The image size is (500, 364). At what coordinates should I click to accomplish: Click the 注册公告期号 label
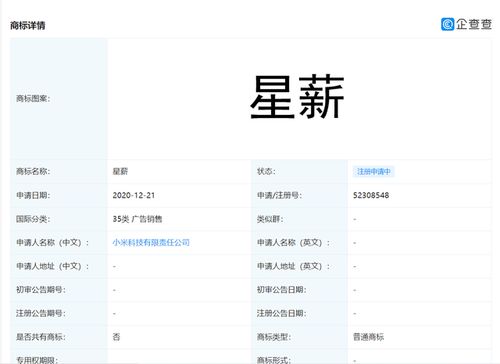point(41,313)
